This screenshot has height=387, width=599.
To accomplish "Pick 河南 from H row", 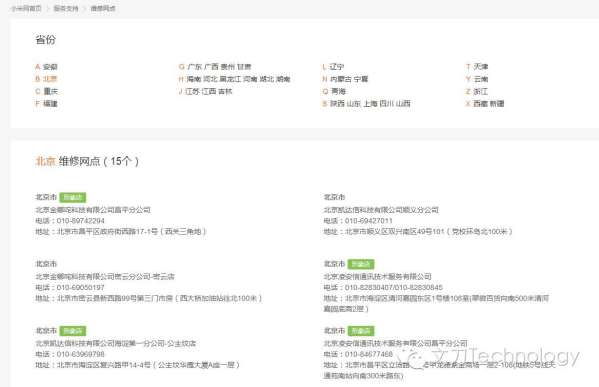I will (250, 79).
